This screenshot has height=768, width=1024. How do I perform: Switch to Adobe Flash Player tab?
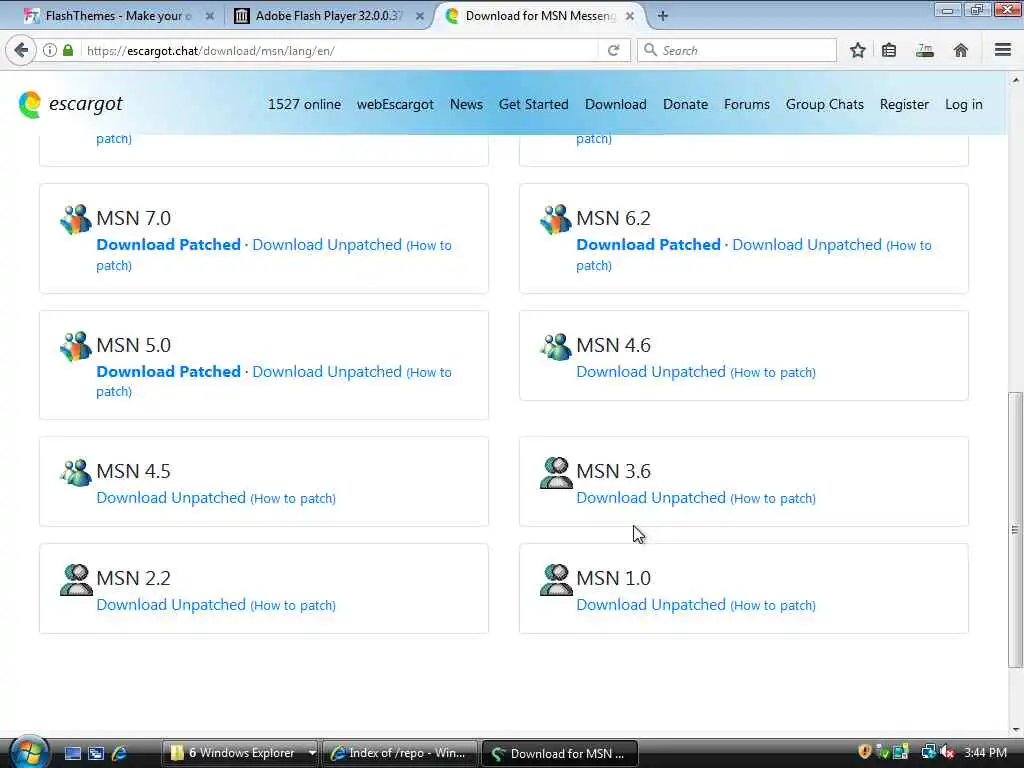tap(327, 16)
